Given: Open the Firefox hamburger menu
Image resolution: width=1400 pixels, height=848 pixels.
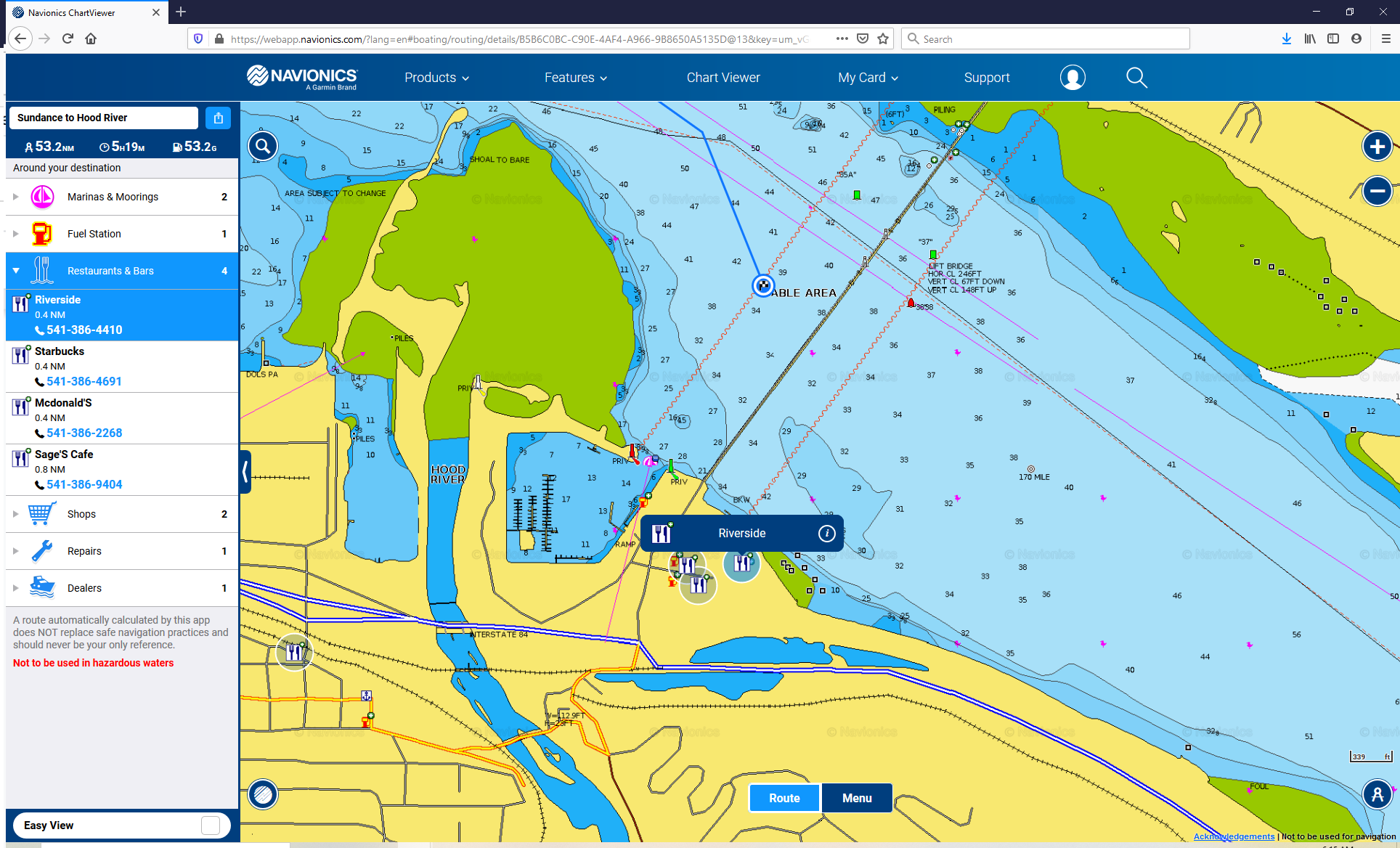Looking at the screenshot, I should [1385, 38].
